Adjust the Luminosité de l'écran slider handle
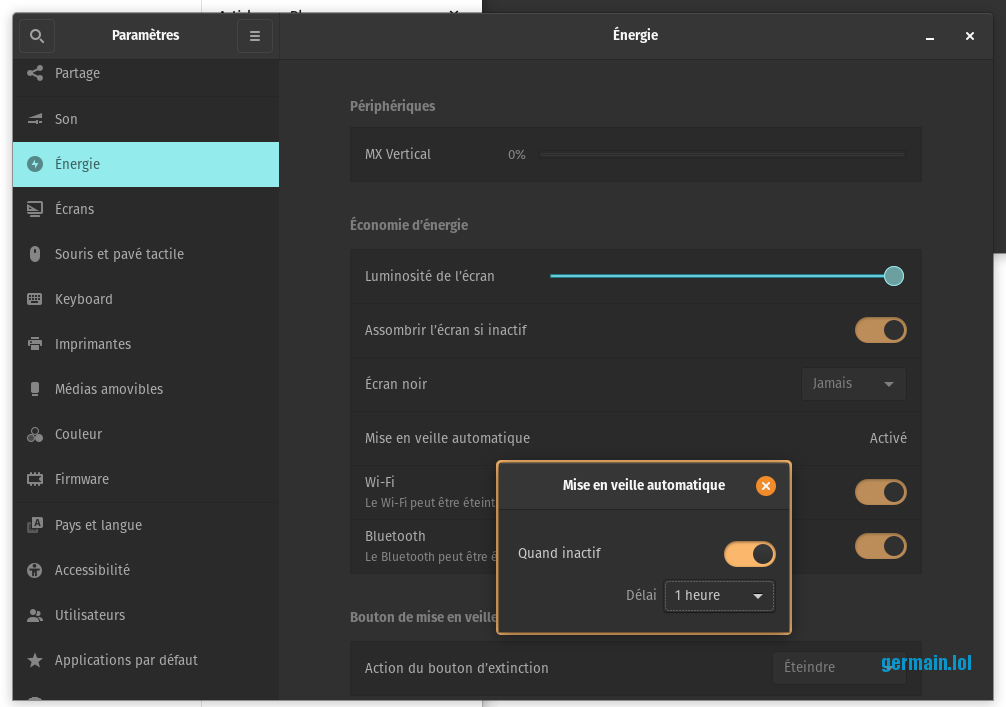This screenshot has width=1006, height=707. click(894, 277)
